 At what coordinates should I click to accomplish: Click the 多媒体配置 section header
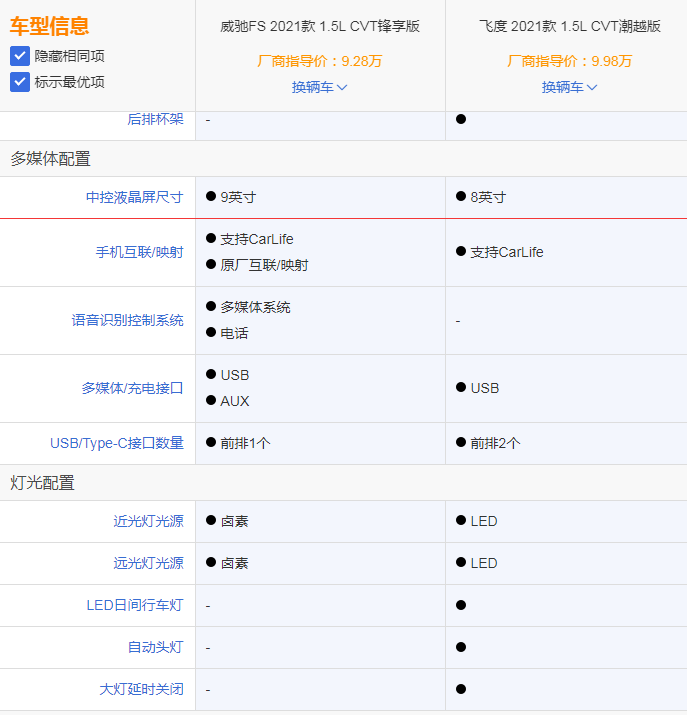(x=50, y=158)
